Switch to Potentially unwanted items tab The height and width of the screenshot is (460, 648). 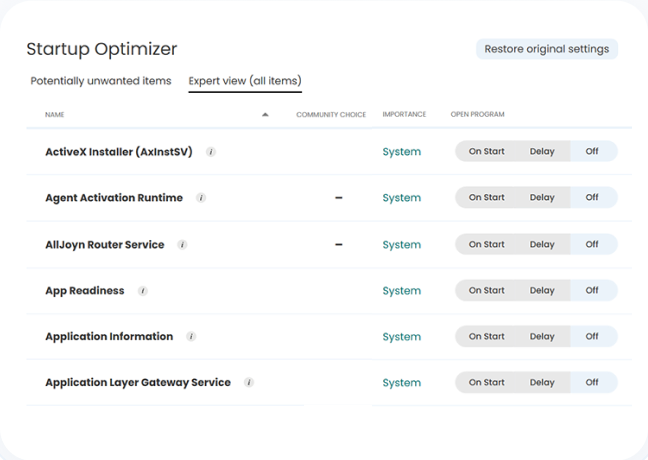click(101, 81)
